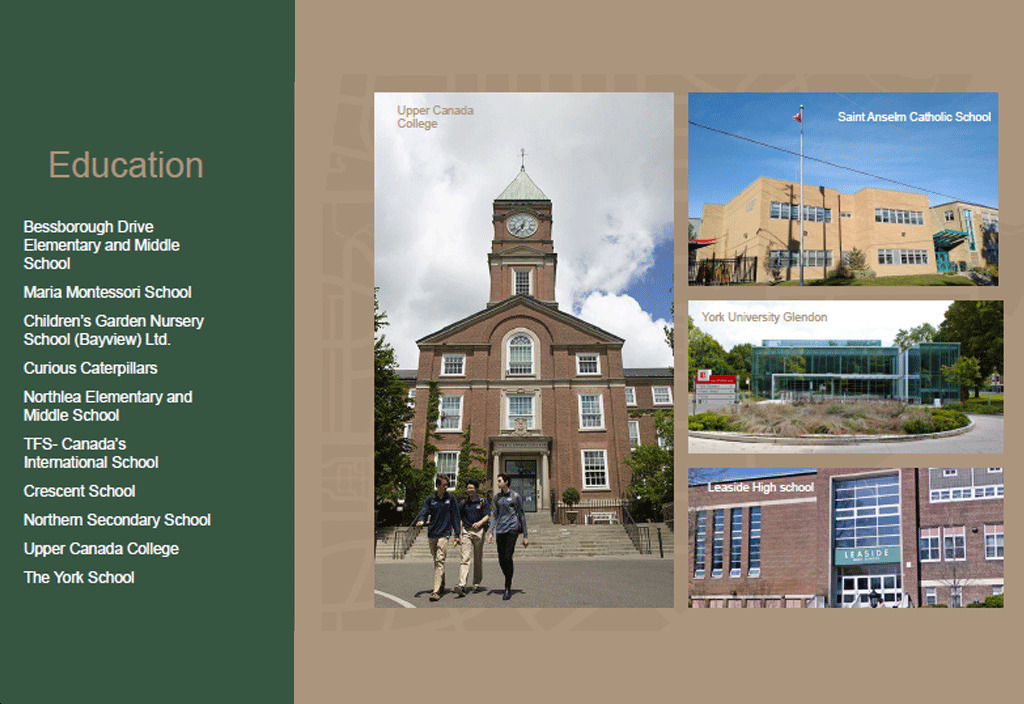Click the York University Glendon caption
This screenshot has height=704, width=1024.
pos(764,317)
